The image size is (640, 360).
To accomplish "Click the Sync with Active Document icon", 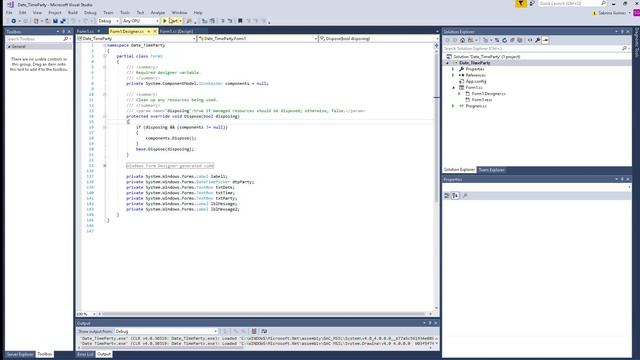I will [497, 40].
